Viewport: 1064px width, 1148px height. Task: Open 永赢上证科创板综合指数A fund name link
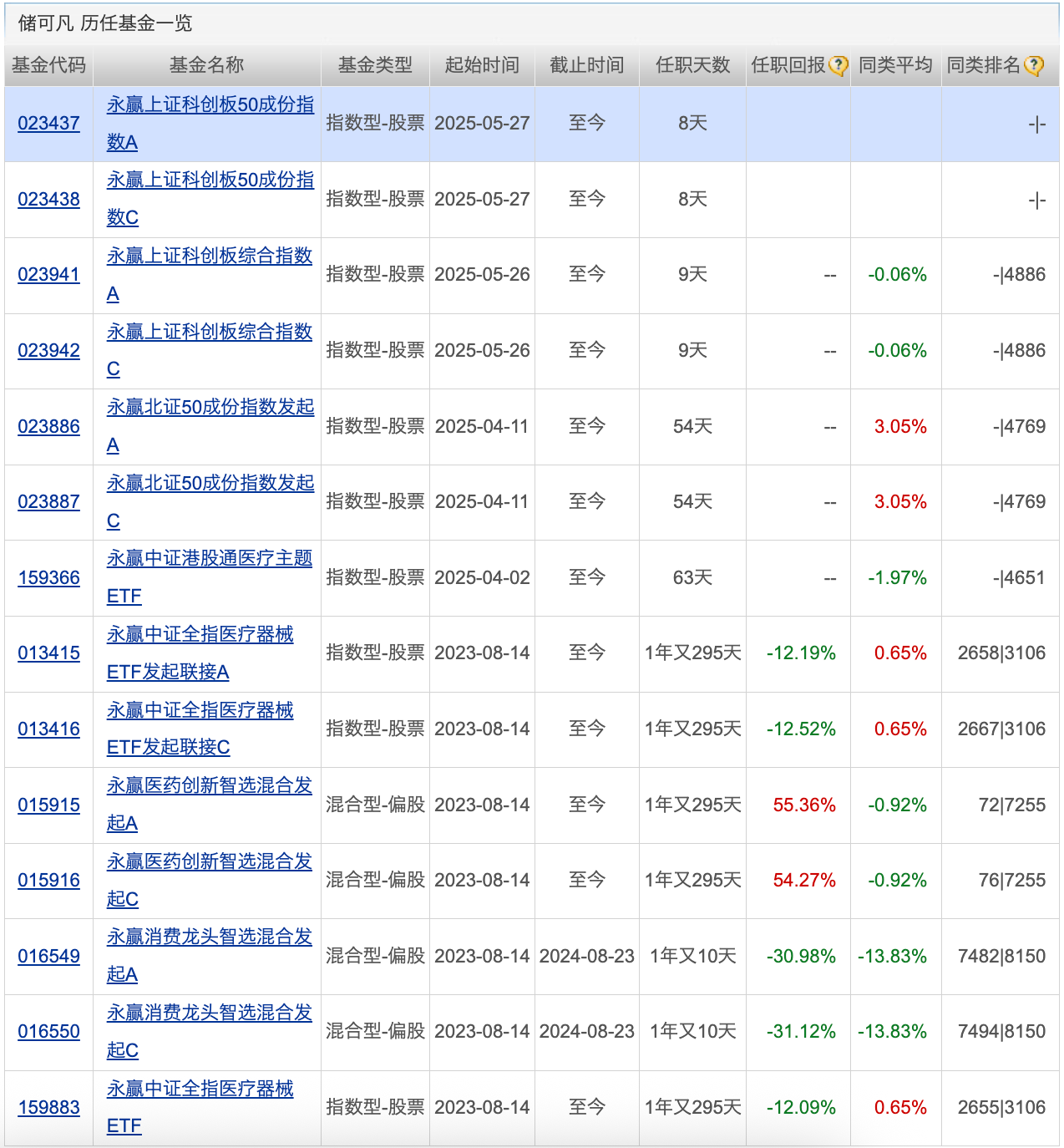point(210,275)
